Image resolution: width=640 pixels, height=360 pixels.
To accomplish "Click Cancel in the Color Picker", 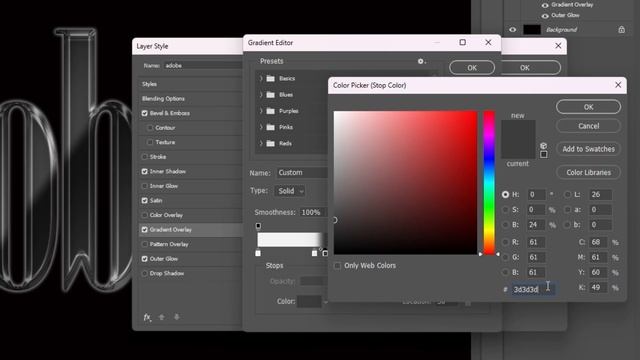I will (x=588, y=126).
